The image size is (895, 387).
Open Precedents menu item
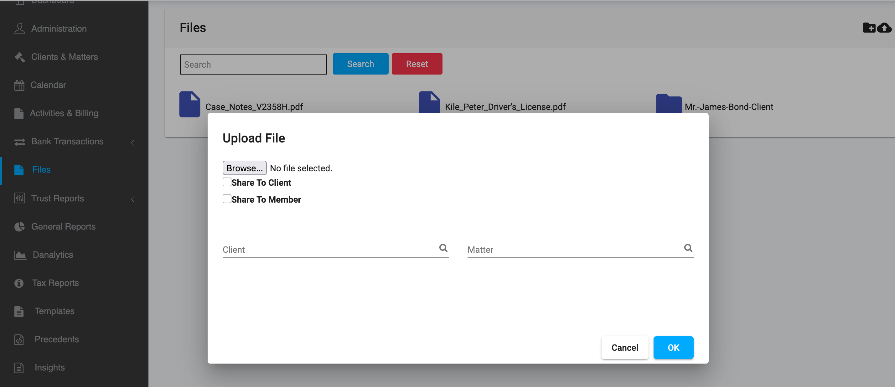[x=57, y=340]
